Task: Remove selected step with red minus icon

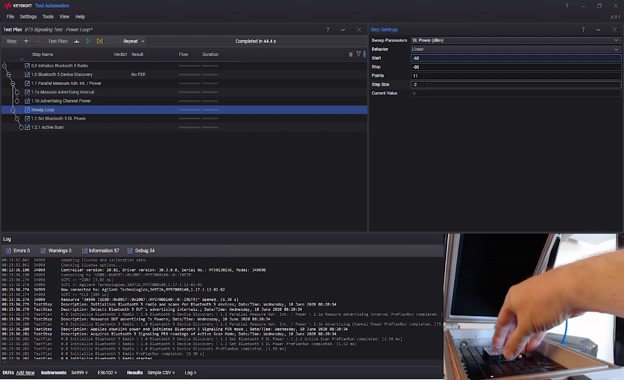Action: (37, 41)
